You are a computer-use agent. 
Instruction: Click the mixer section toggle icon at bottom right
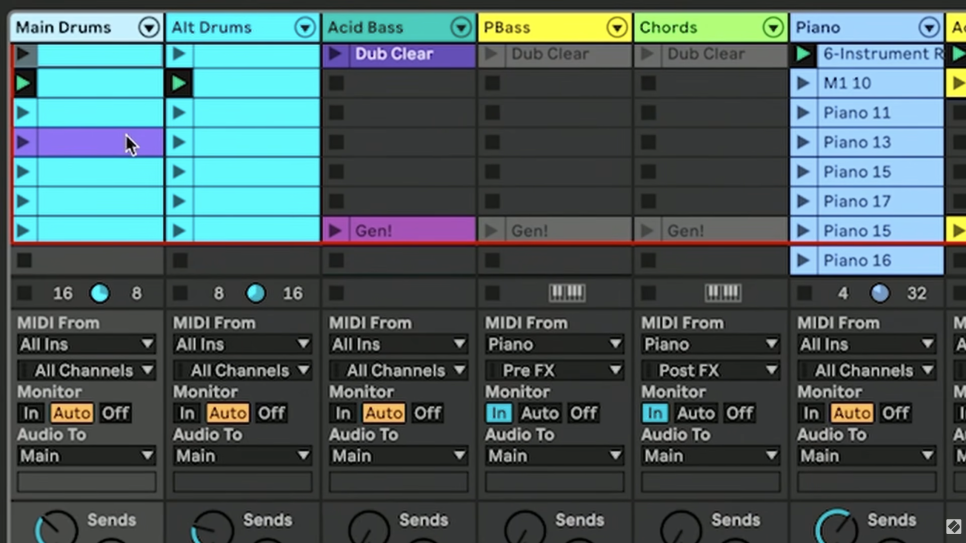953,526
